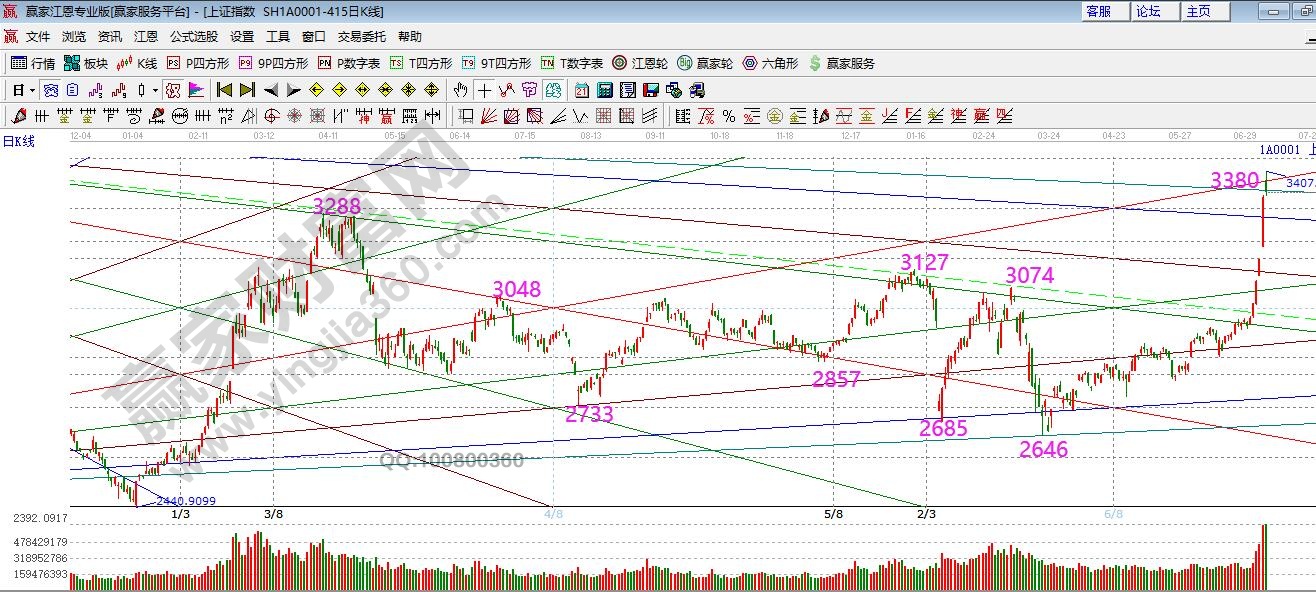Click the 赢家服务 dollar-sign button
The image size is (1316, 592).
tap(841, 63)
